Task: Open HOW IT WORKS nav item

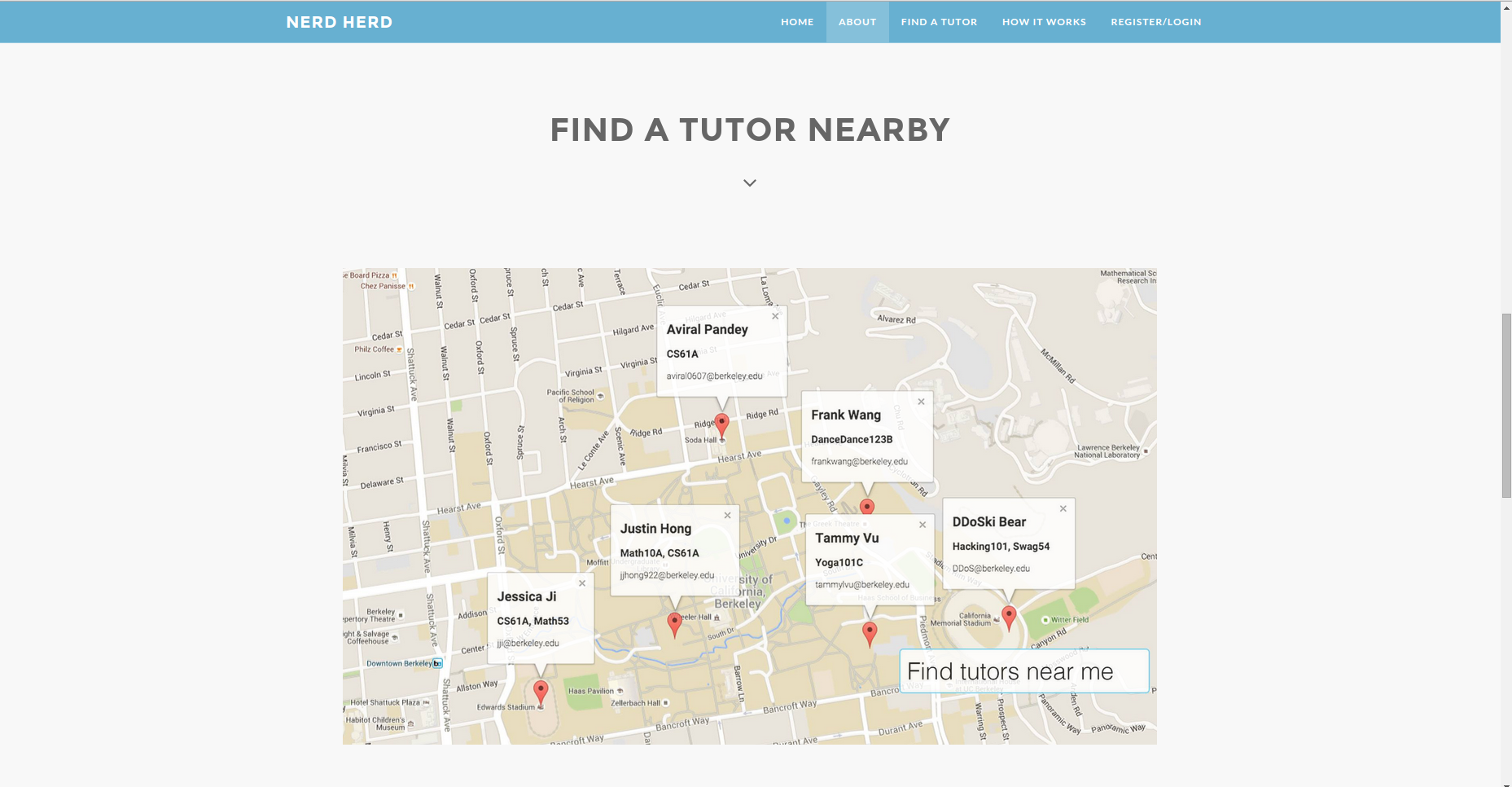Action: (x=1044, y=22)
